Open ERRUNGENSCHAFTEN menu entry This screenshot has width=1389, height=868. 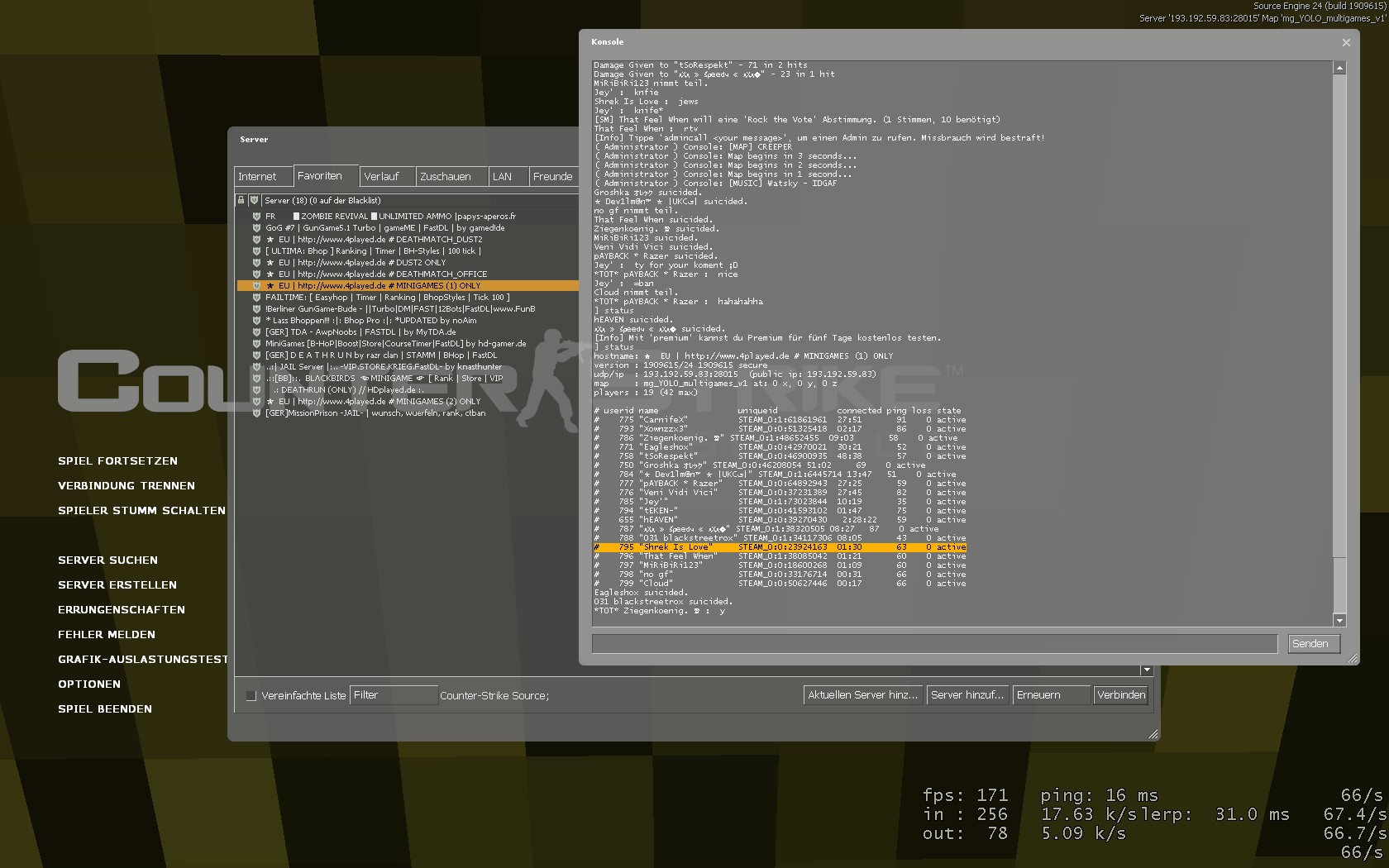point(122,610)
